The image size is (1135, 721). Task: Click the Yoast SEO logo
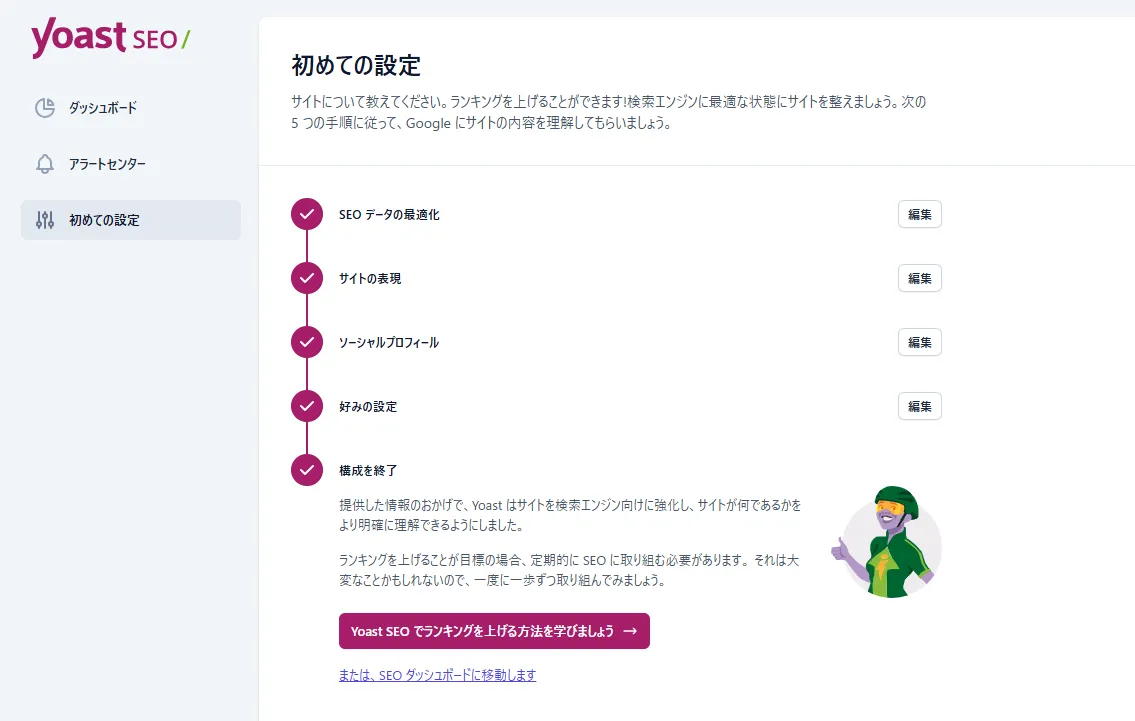(x=111, y=37)
